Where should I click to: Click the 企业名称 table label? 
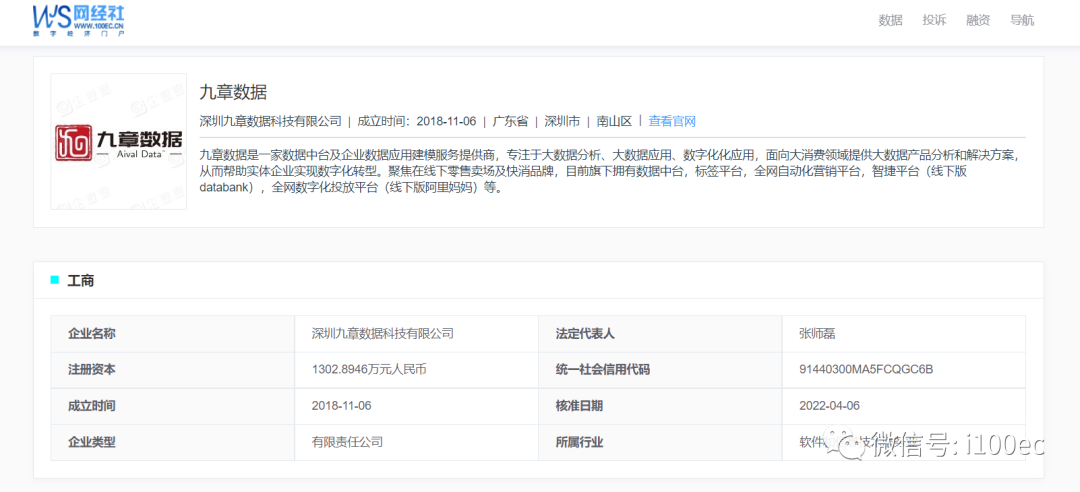[x=92, y=334]
